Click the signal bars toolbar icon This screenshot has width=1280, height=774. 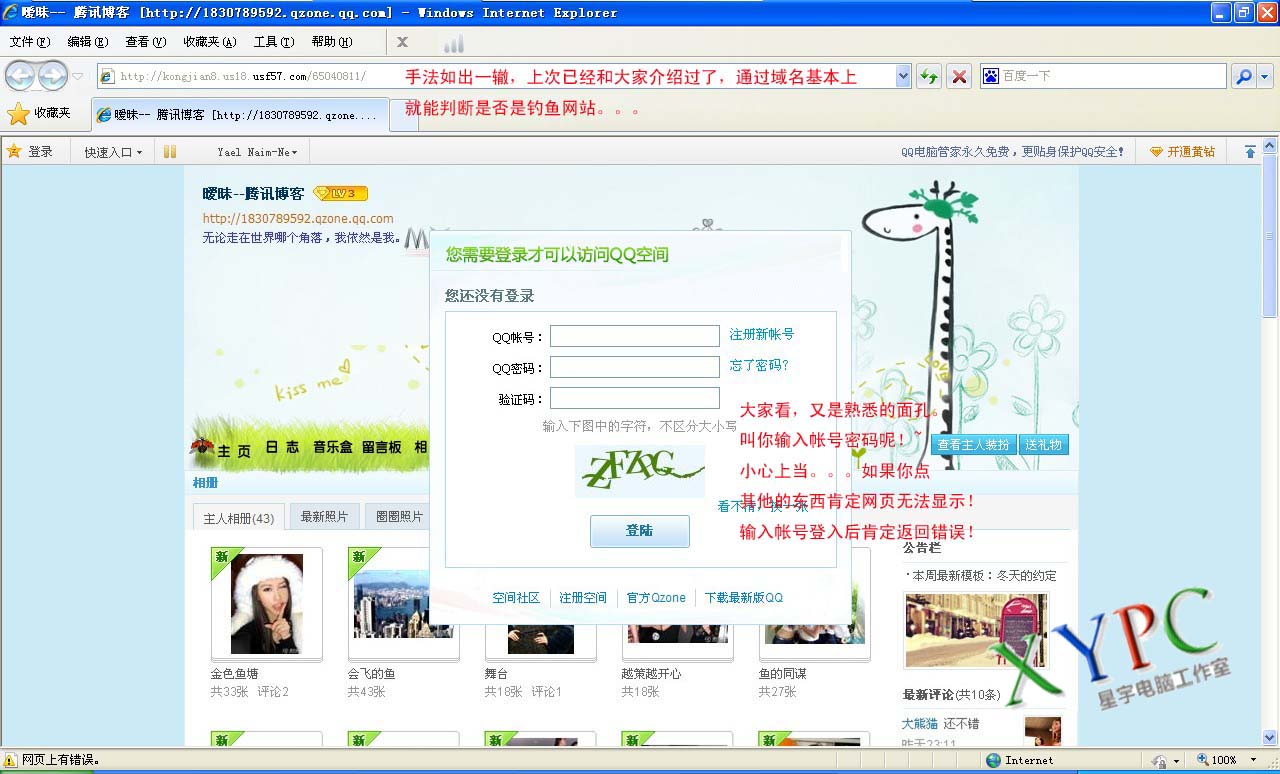454,43
